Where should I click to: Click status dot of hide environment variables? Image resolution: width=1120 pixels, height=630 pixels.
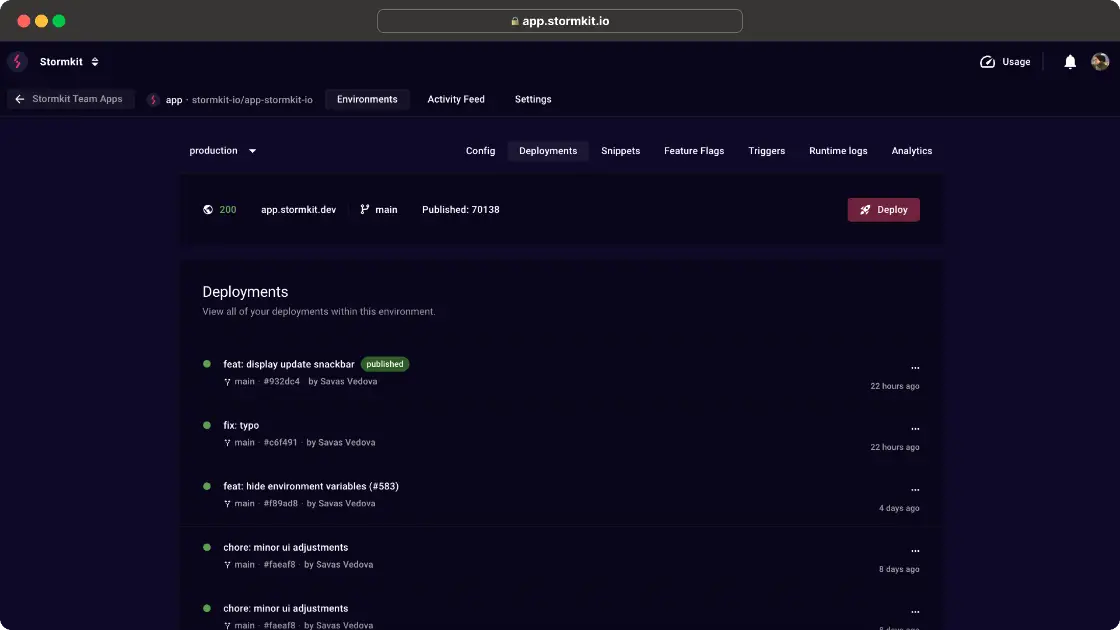tap(207, 486)
